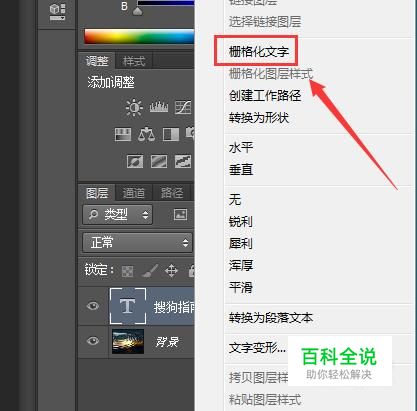Switch to the 图层 tab
Image resolution: width=417 pixels, height=411 pixels.
coord(97,193)
